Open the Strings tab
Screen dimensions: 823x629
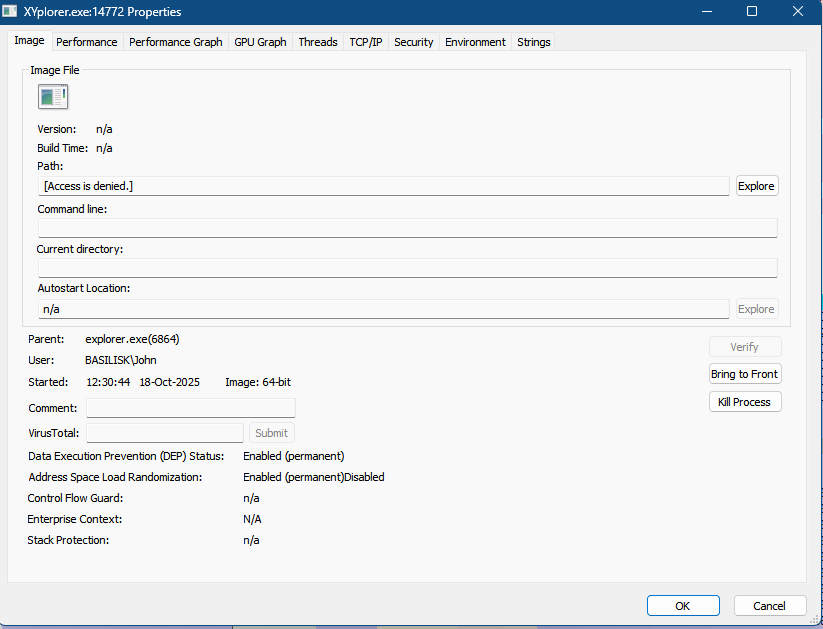click(533, 42)
